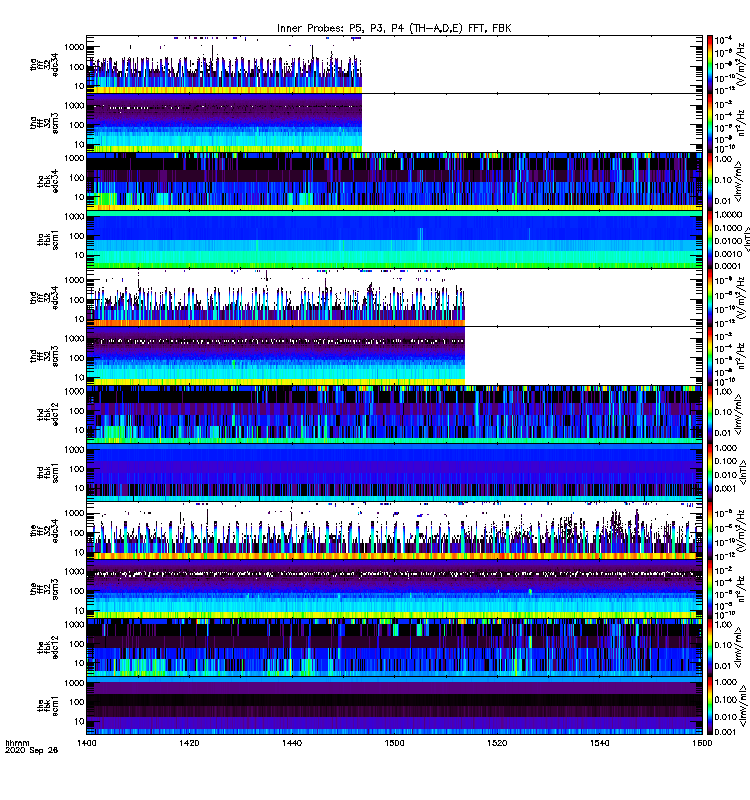Click the color bar beside thd fff scm3 panel
Viewport: 750px width, 800px height.
tap(710, 356)
